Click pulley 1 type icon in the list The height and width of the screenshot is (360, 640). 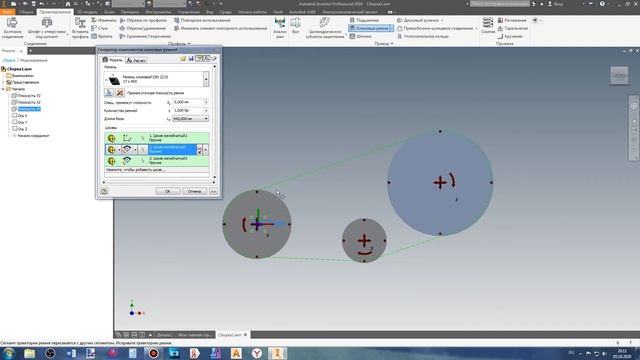click(111, 138)
